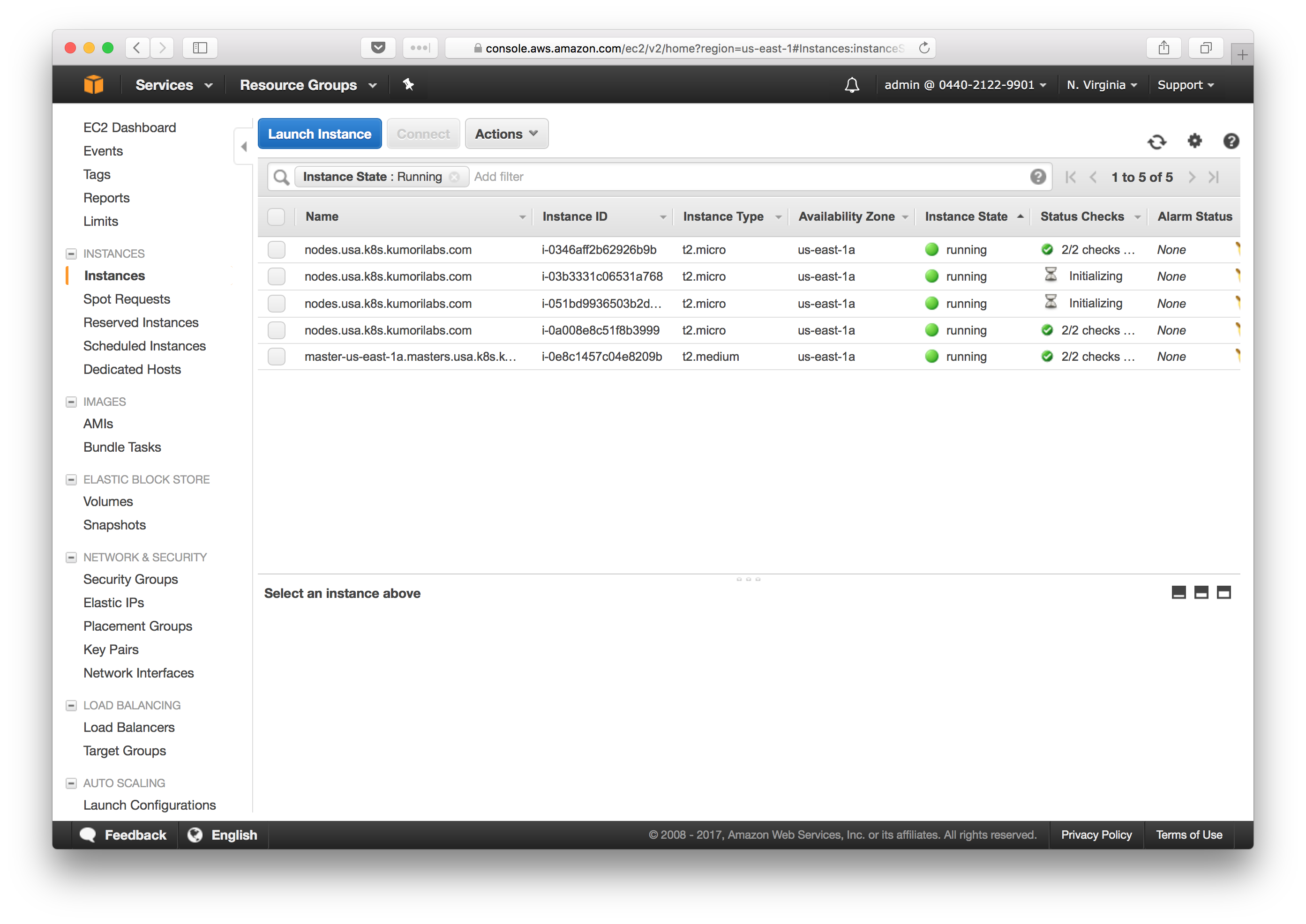Screen dimensions: 1306x924
Task: Click Safari back navigation arrow
Action: (136, 48)
